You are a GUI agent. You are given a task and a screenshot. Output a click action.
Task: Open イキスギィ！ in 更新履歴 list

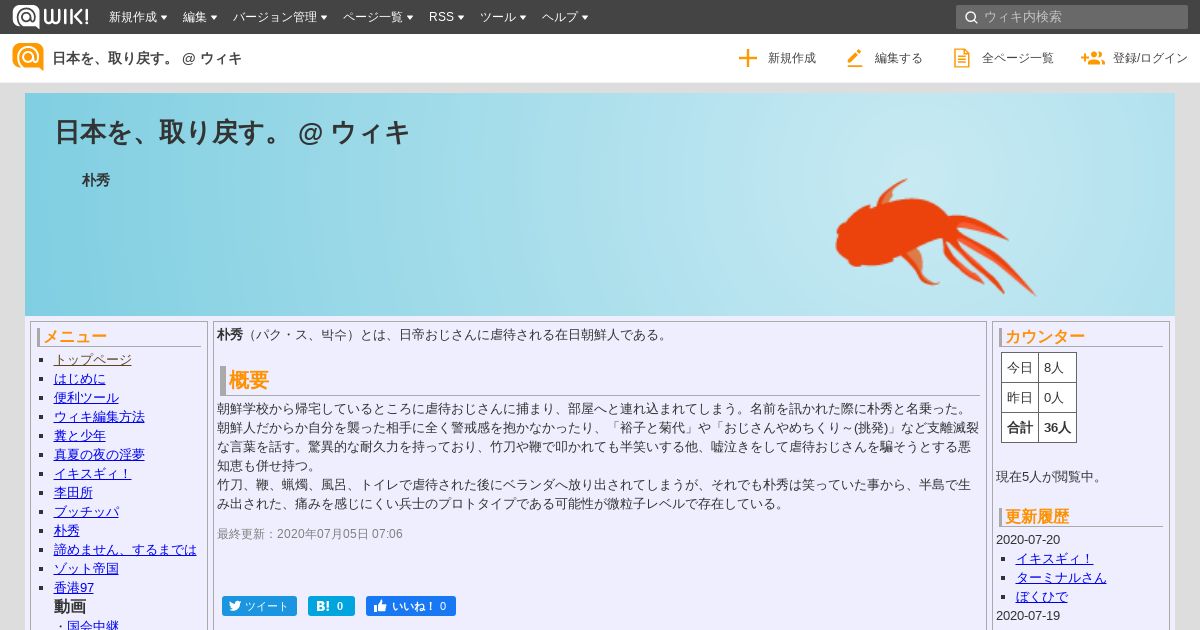[x=1054, y=558]
